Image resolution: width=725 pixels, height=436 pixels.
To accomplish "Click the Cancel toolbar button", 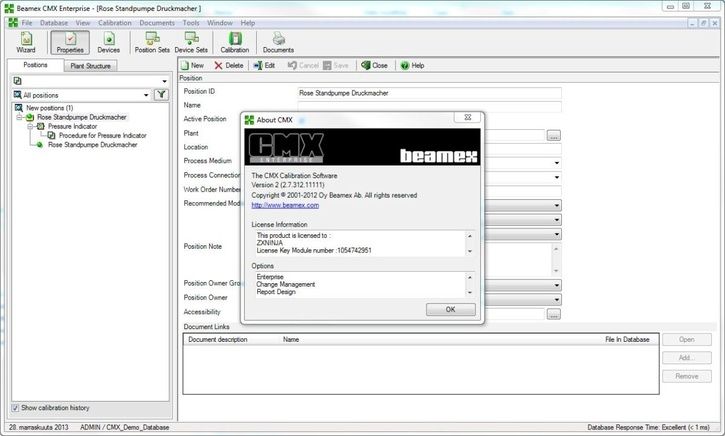I will (303, 66).
